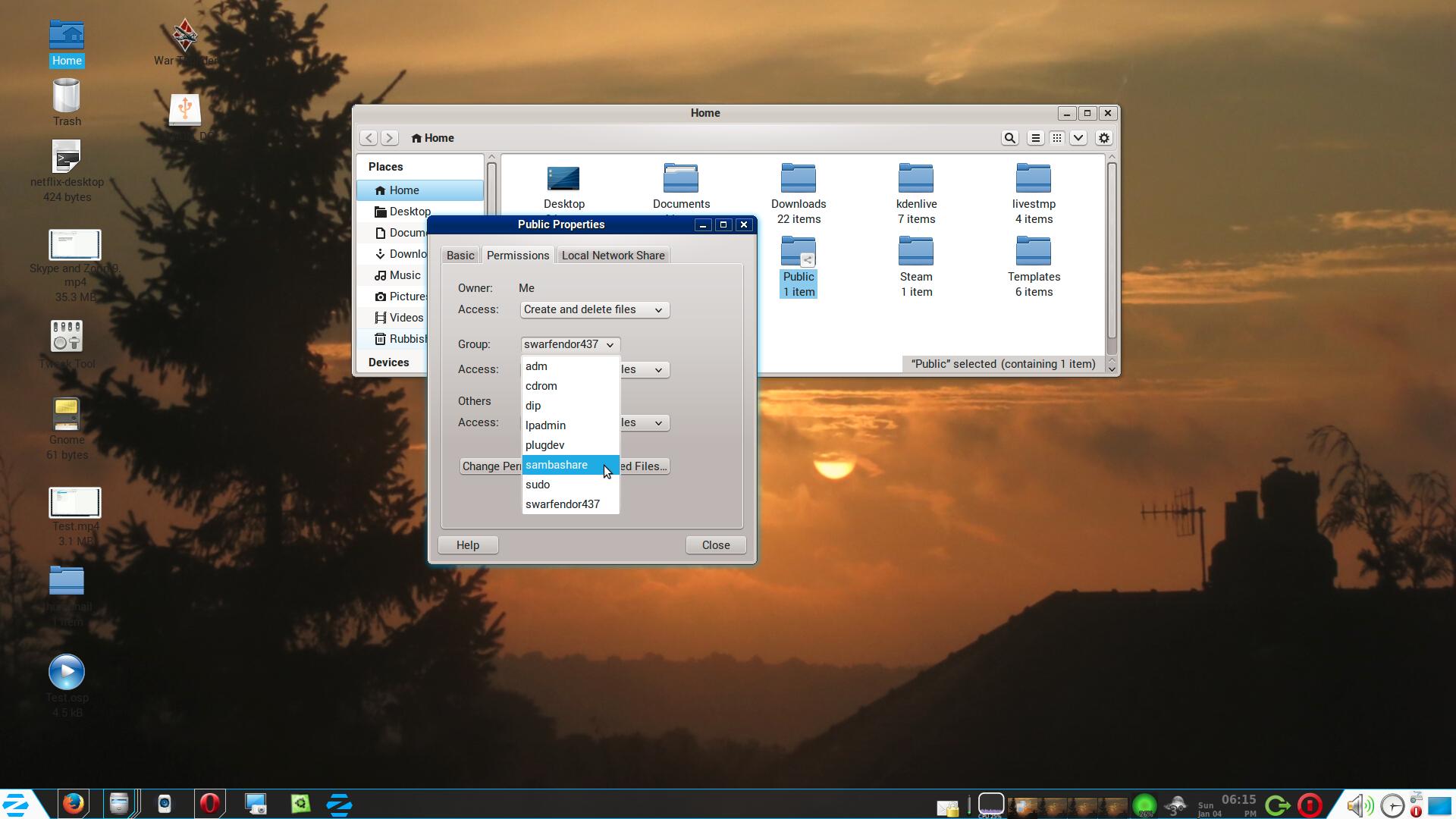The width and height of the screenshot is (1456, 819).
Task: Select the adm group option
Action: coord(536,366)
